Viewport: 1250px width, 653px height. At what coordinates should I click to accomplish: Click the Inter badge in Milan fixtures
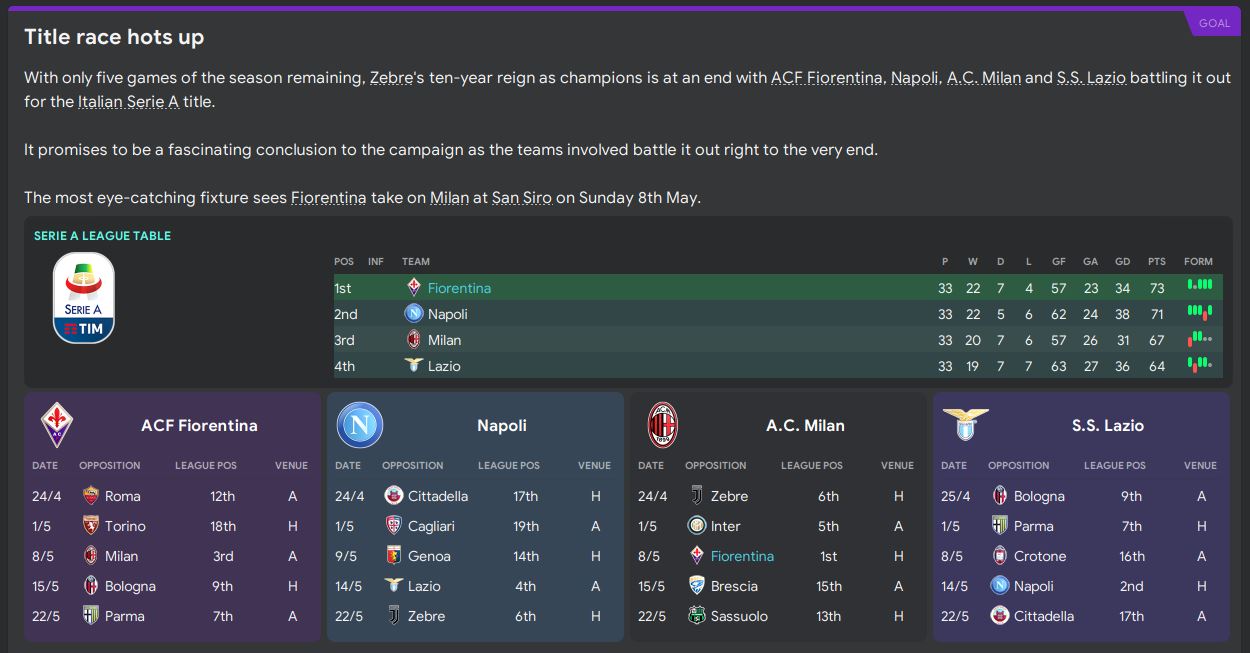697,526
